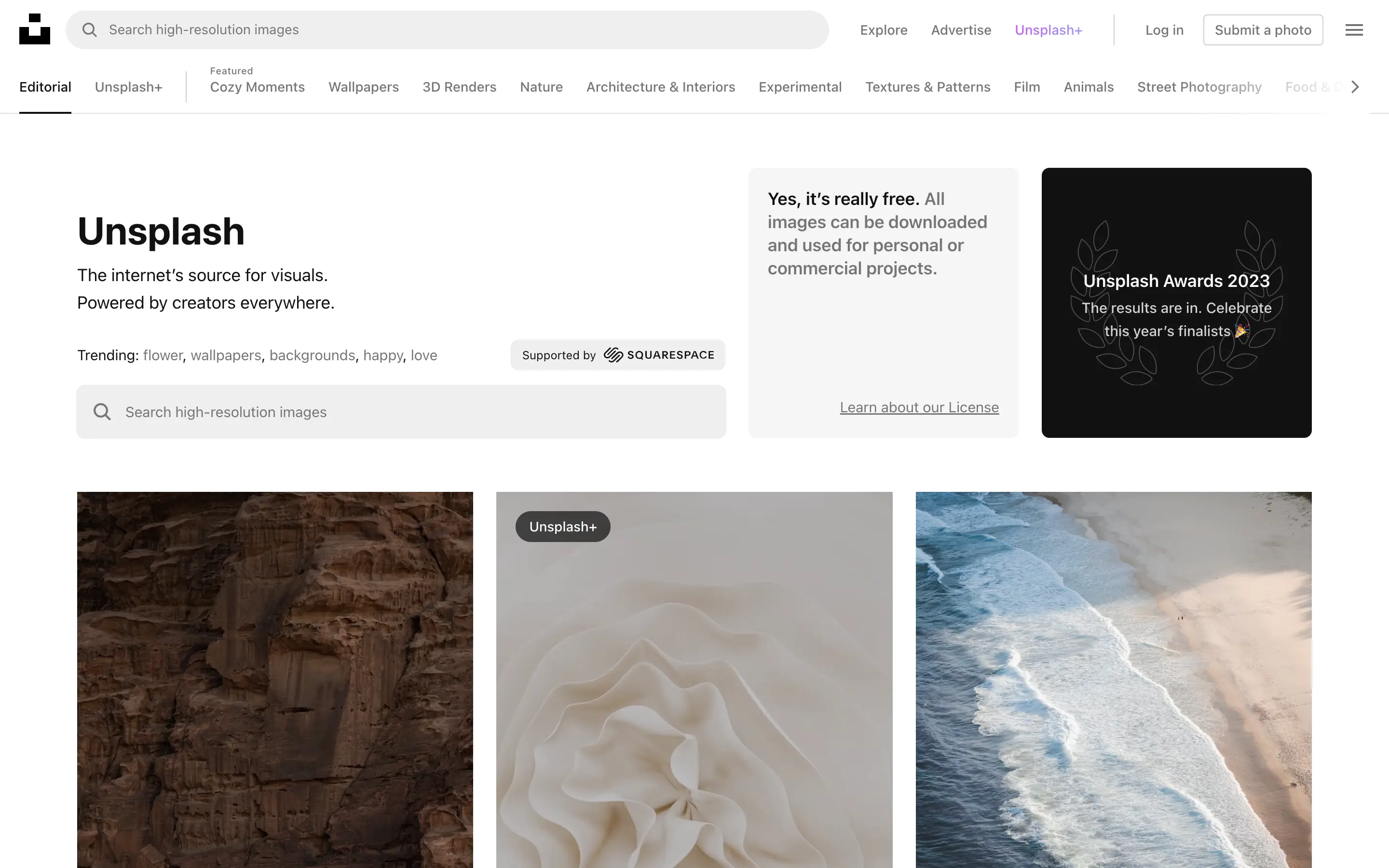Viewport: 1389px width, 868px height.
Task: Open the 3D Renders category
Action: click(x=459, y=87)
